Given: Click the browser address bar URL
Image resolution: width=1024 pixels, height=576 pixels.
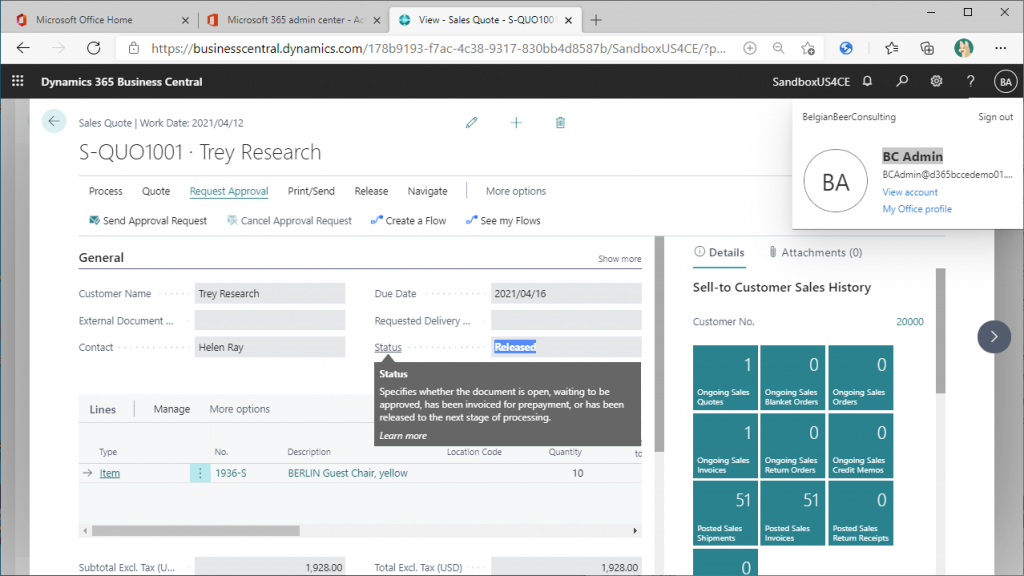Looking at the screenshot, I should click(x=438, y=48).
